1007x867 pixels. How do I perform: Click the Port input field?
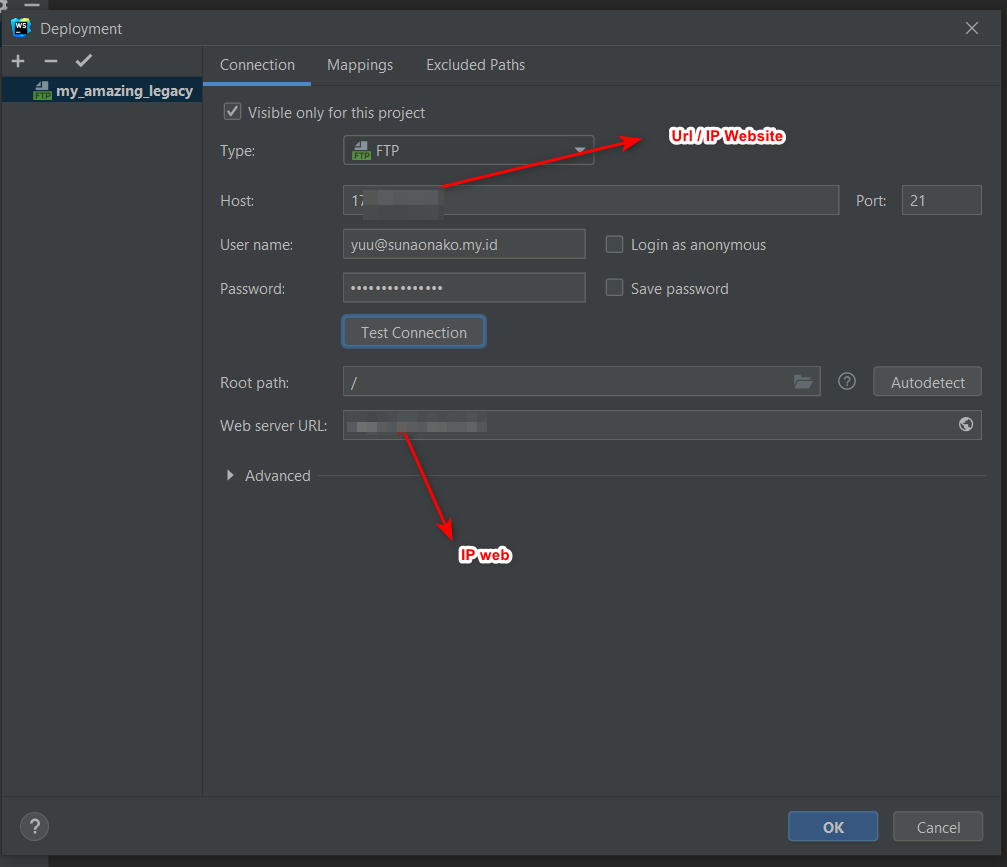point(940,200)
